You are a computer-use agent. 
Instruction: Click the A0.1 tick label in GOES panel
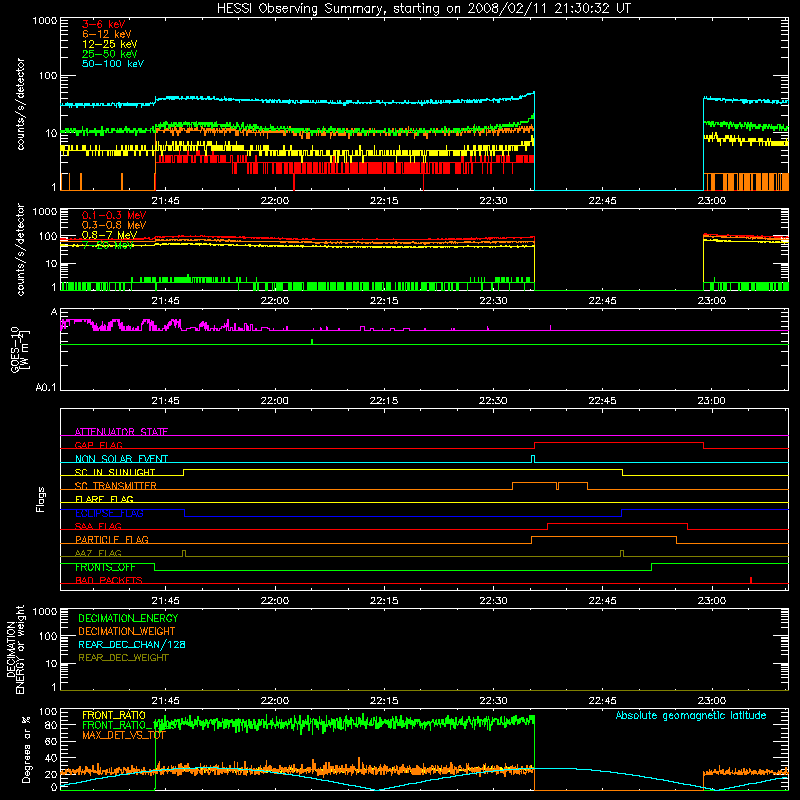[x=46, y=388]
